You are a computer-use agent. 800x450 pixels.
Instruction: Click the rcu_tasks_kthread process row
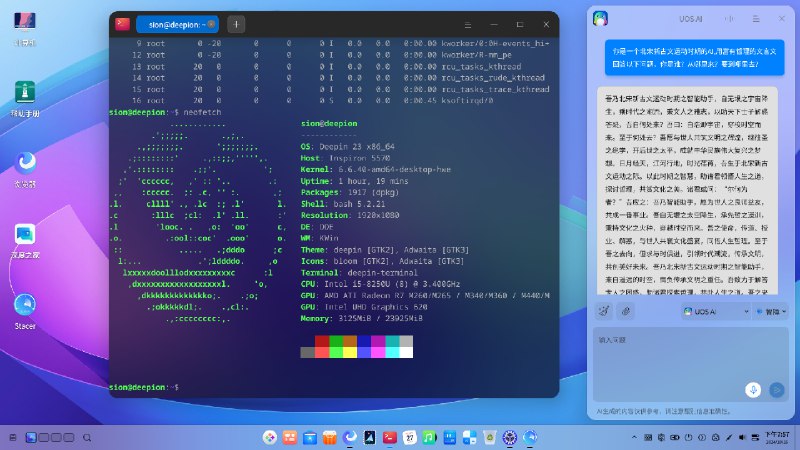(327, 66)
